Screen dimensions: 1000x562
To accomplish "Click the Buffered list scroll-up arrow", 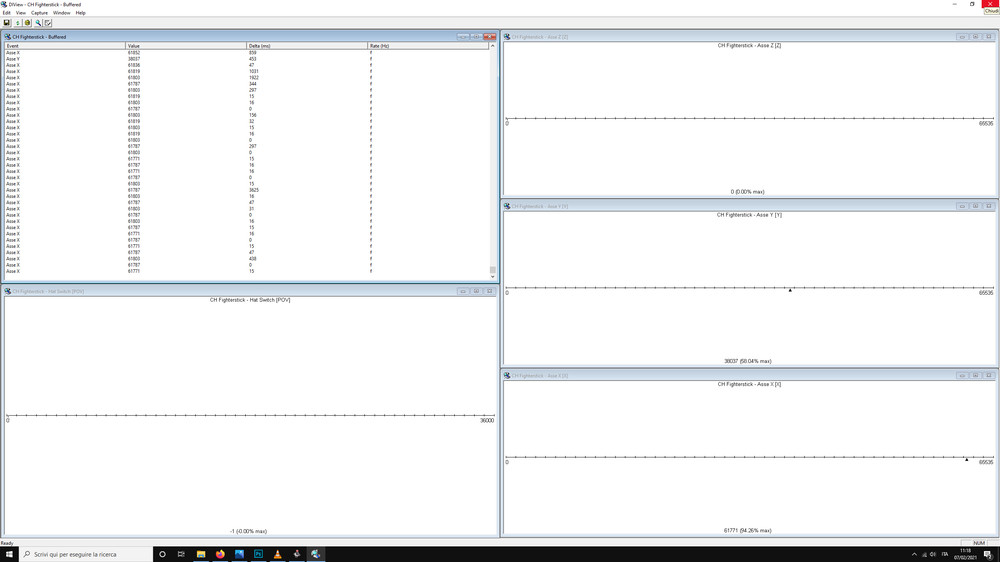I will pos(492,46).
